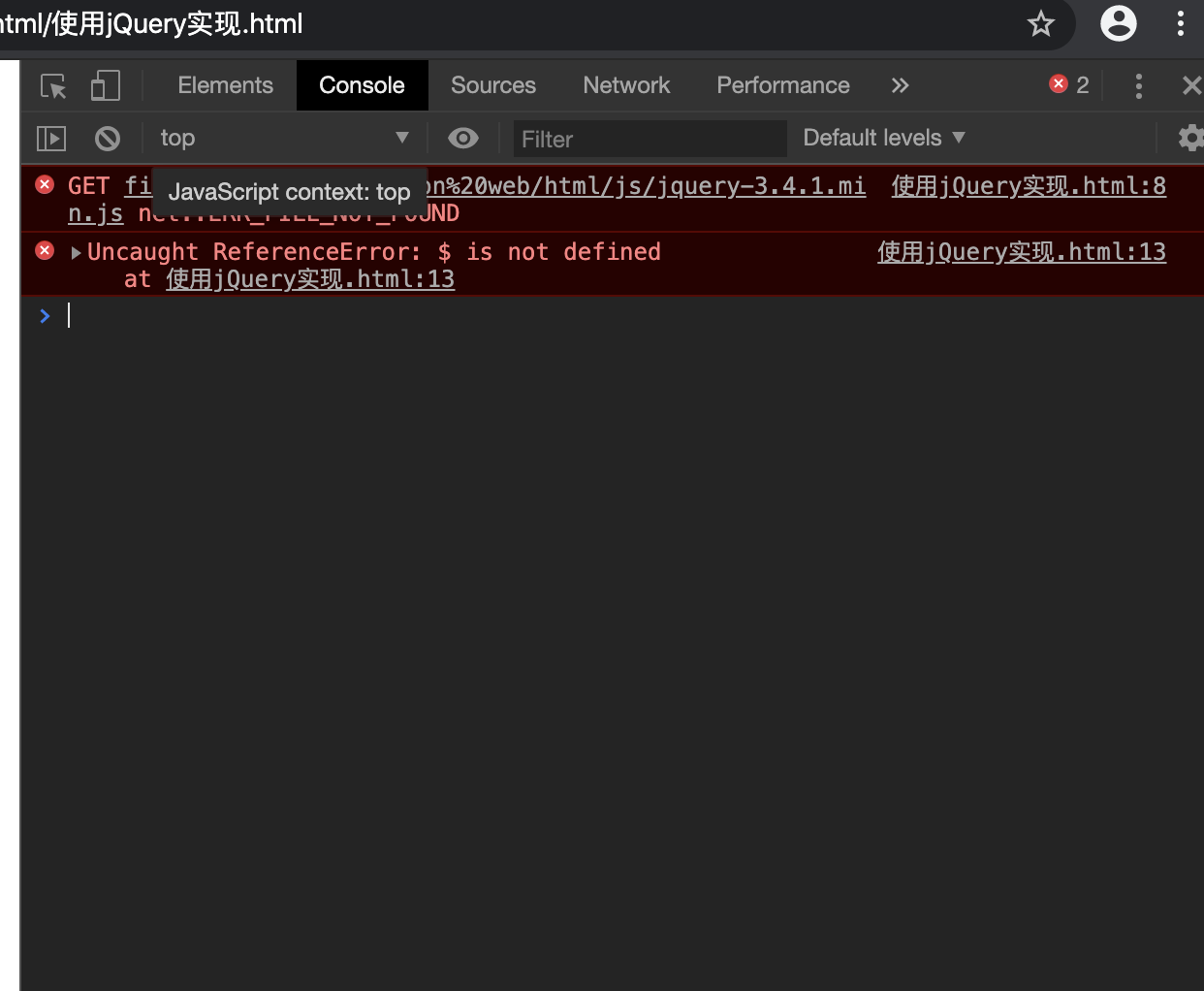Open Console settings via the gear icon

pyautogui.click(x=1190, y=138)
